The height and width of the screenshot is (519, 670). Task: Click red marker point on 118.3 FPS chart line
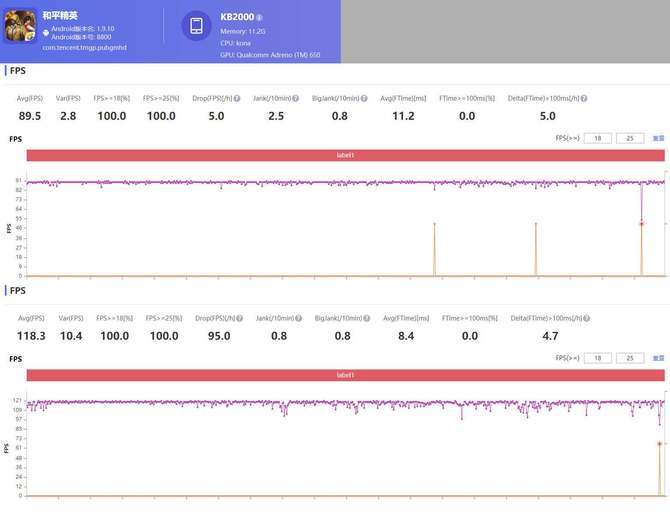[659, 443]
